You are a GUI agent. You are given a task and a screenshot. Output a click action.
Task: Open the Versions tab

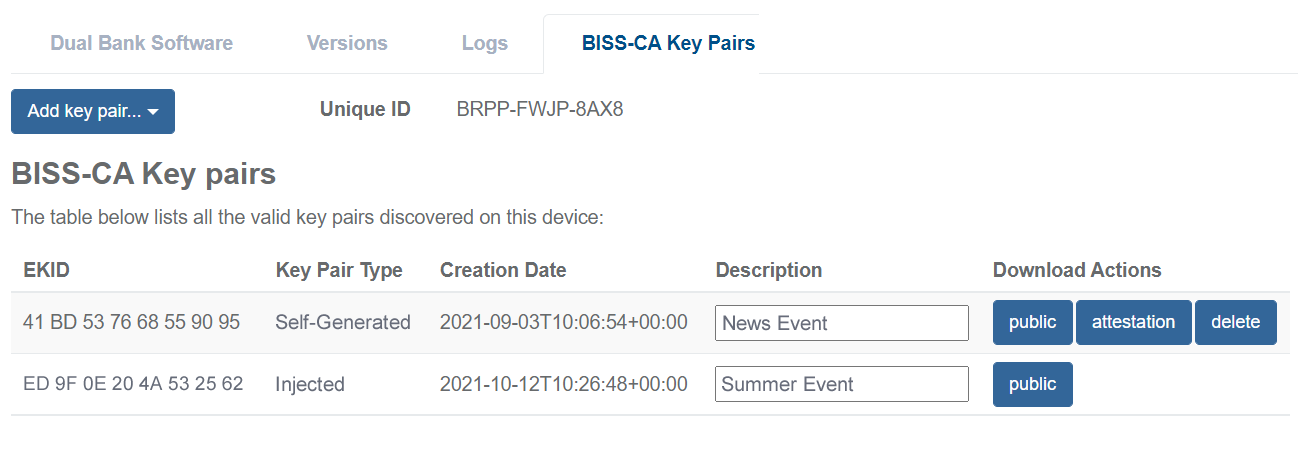click(x=347, y=43)
